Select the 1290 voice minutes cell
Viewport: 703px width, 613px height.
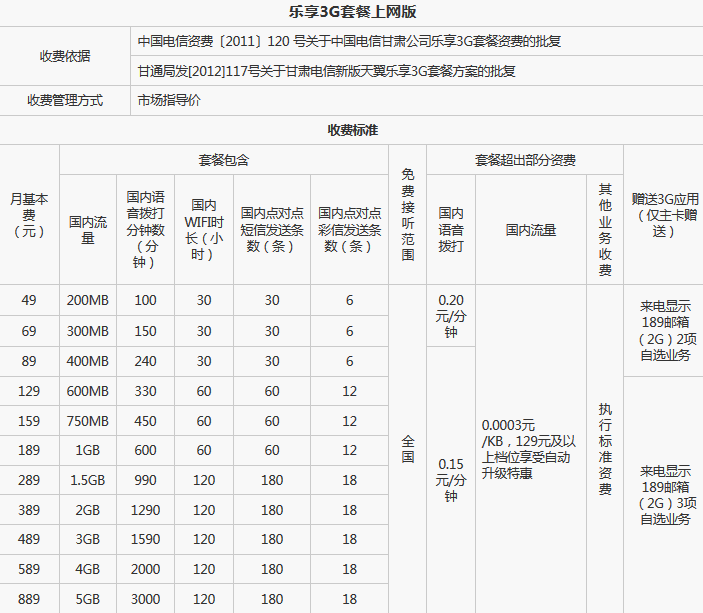click(145, 510)
